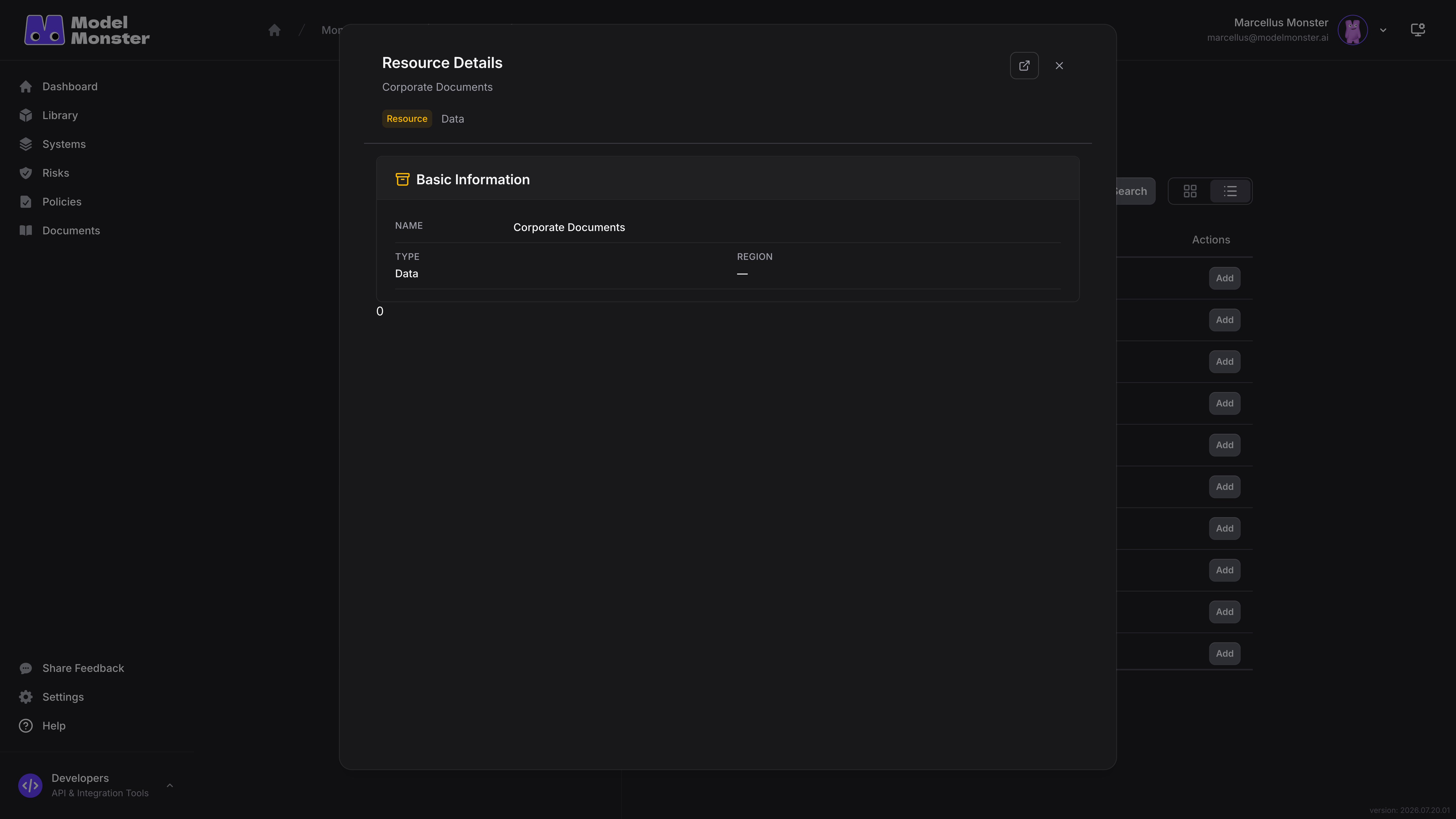This screenshot has height=819, width=1456.
Task: Click the version number text
Action: (x=1410, y=810)
